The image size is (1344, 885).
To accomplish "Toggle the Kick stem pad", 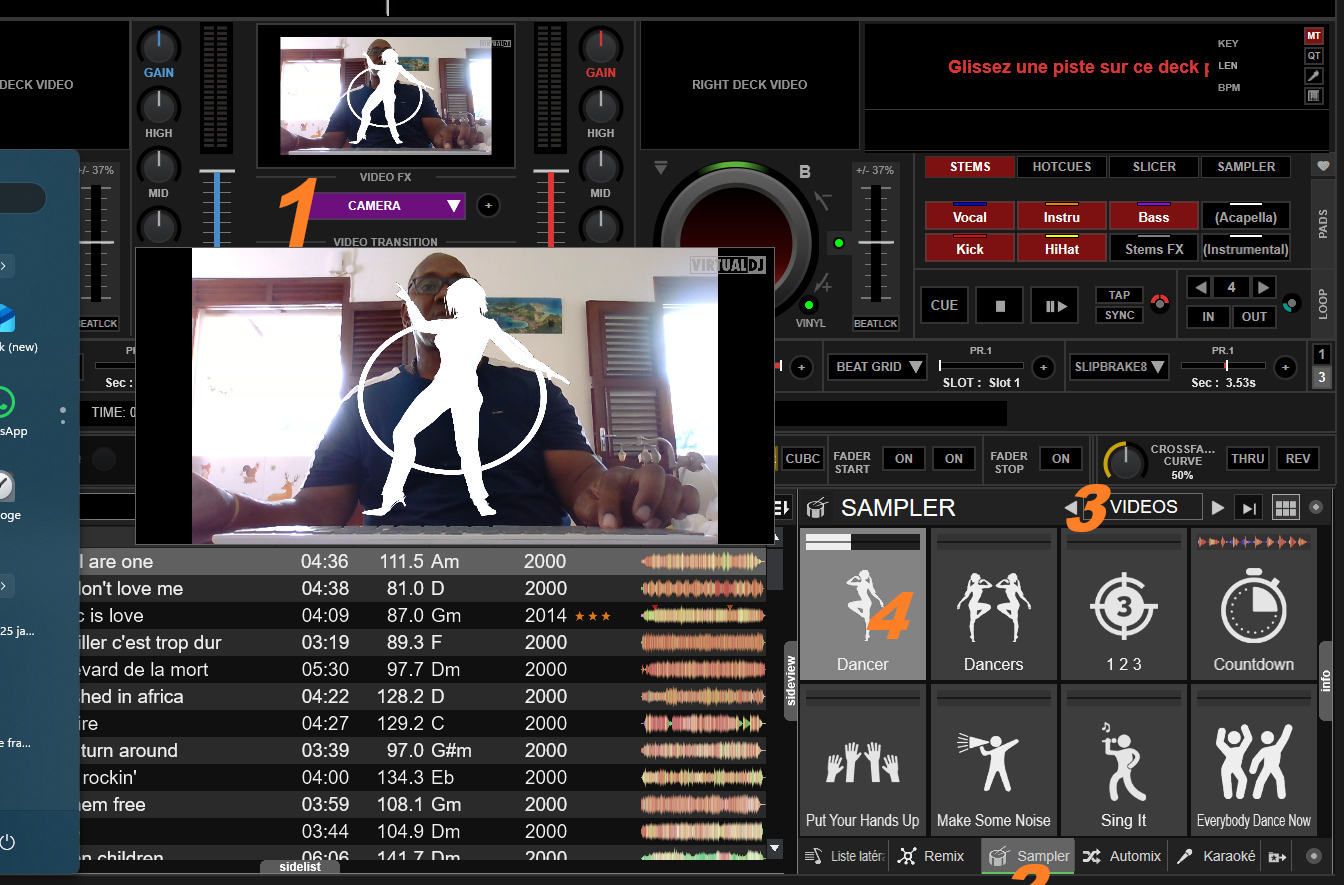I will (970, 249).
